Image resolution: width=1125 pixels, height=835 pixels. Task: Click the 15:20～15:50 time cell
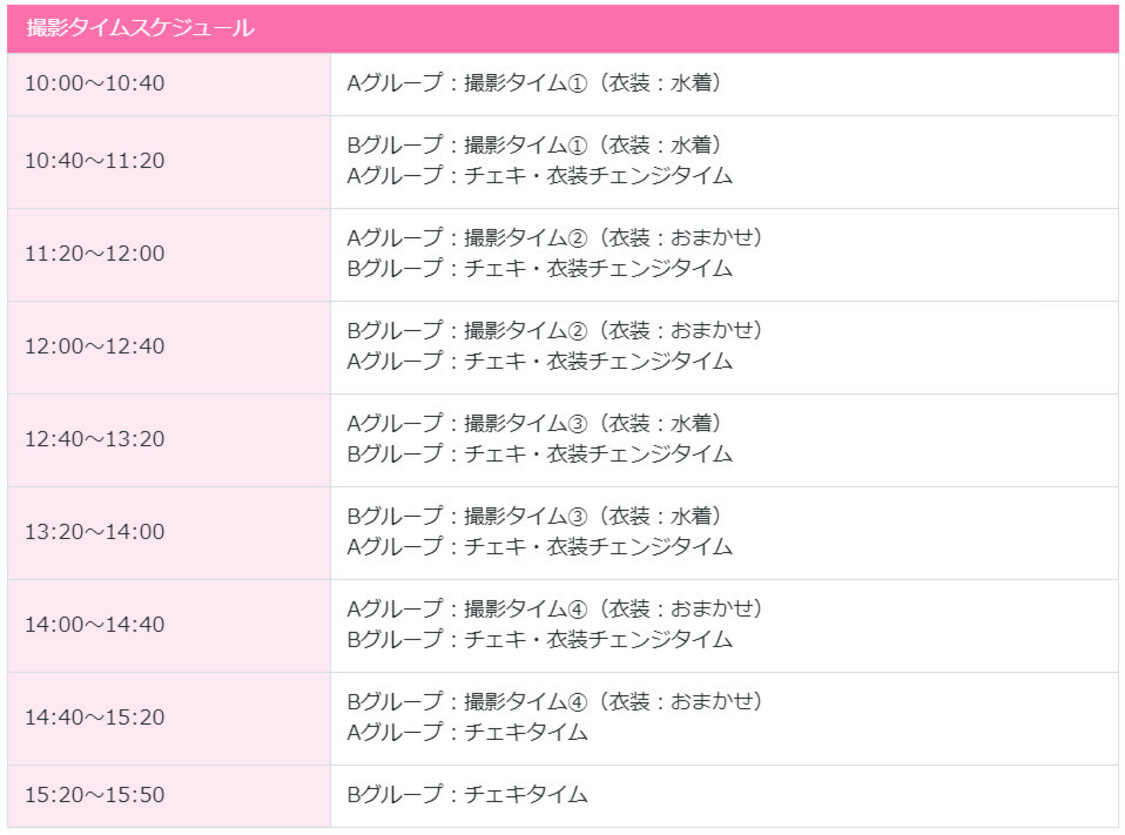point(95,796)
